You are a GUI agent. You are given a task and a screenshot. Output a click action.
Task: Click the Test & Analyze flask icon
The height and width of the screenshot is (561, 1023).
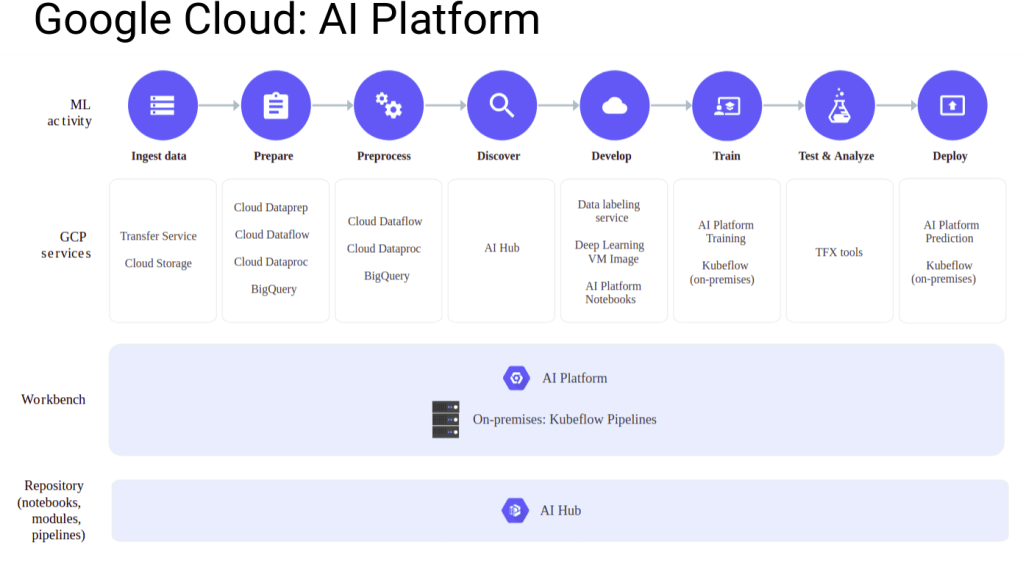(x=840, y=105)
